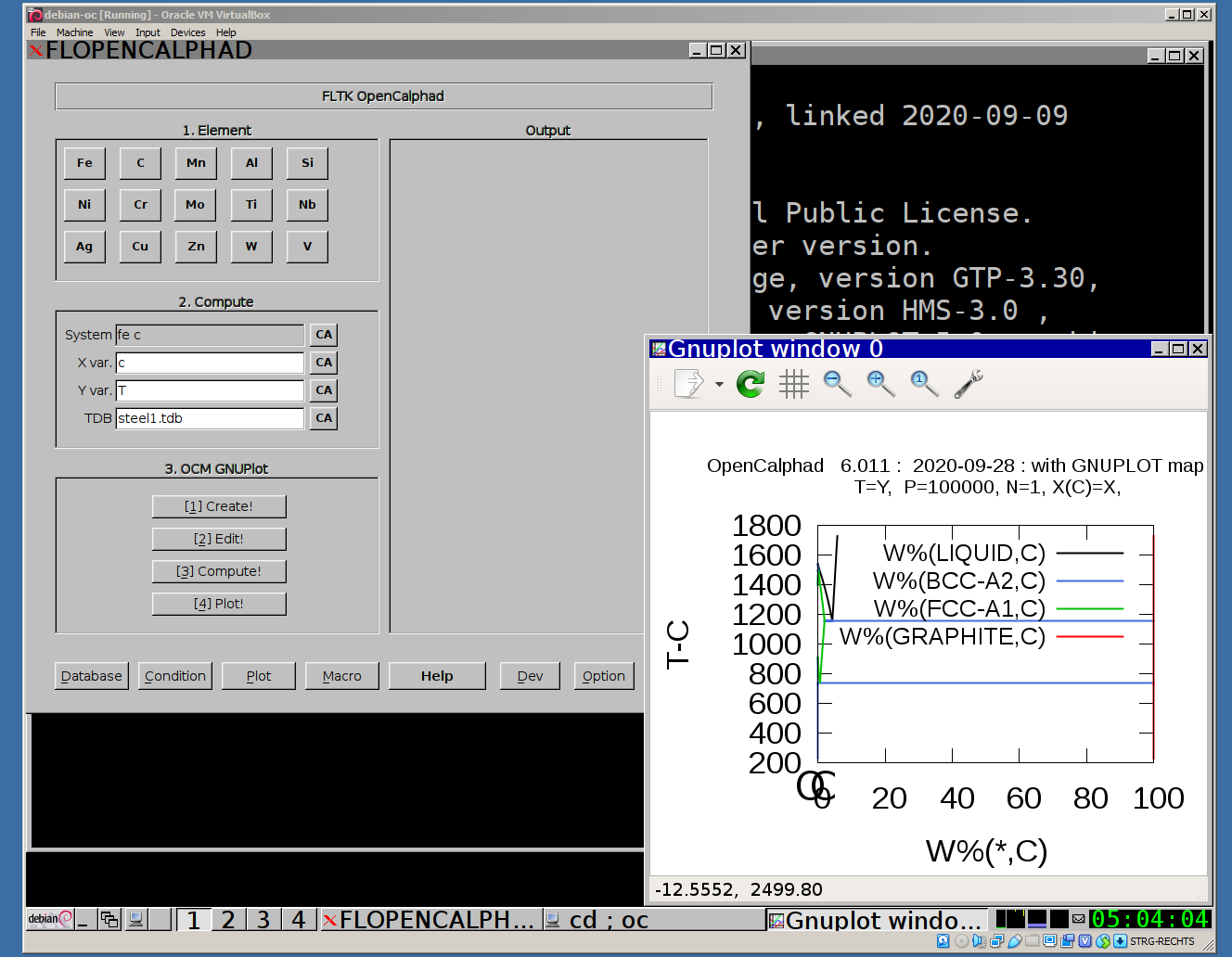
Task: Click the autoscale magnifier icon
Action: [925, 383]
